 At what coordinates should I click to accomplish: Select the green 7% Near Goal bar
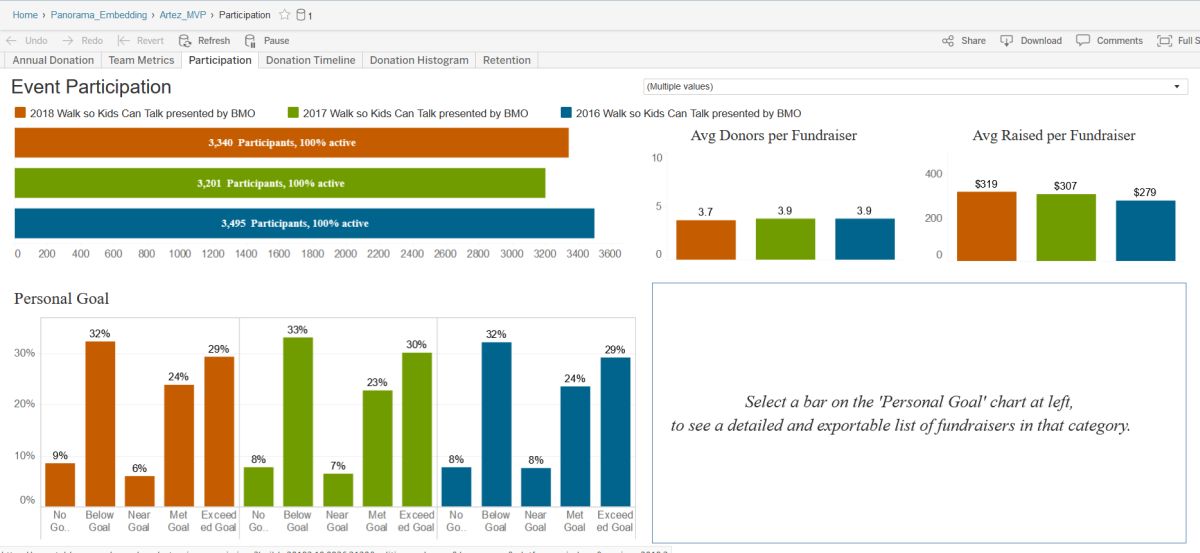click(x=338, y=490)
